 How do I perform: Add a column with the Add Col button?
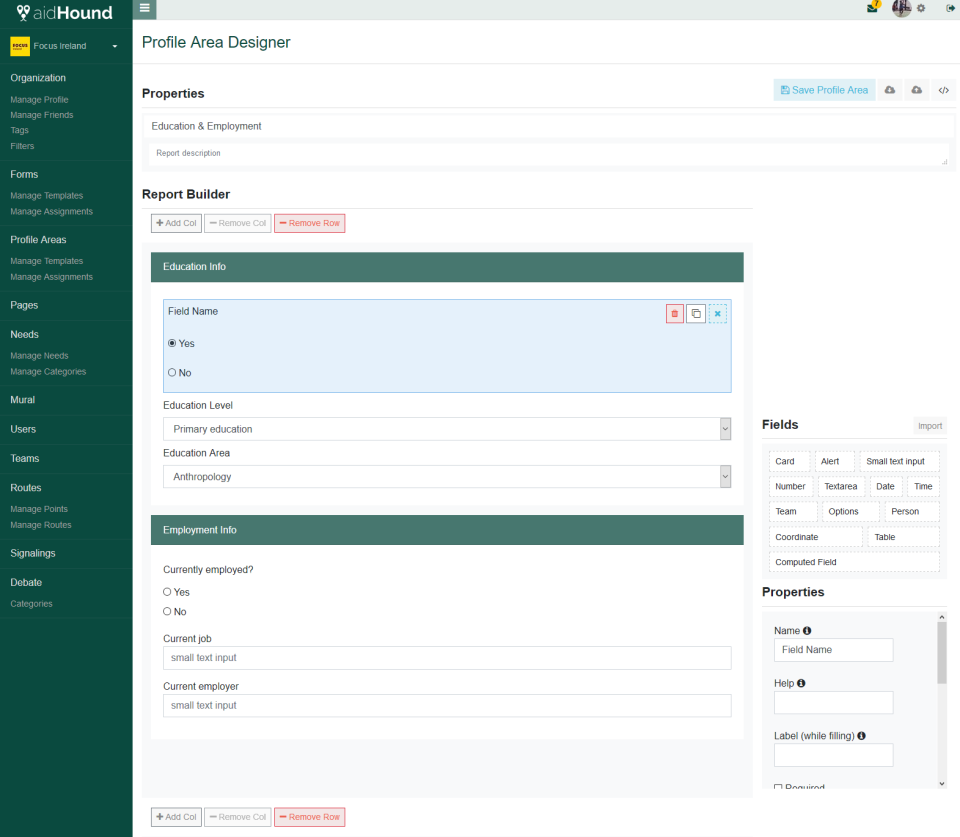pos(176,222)
